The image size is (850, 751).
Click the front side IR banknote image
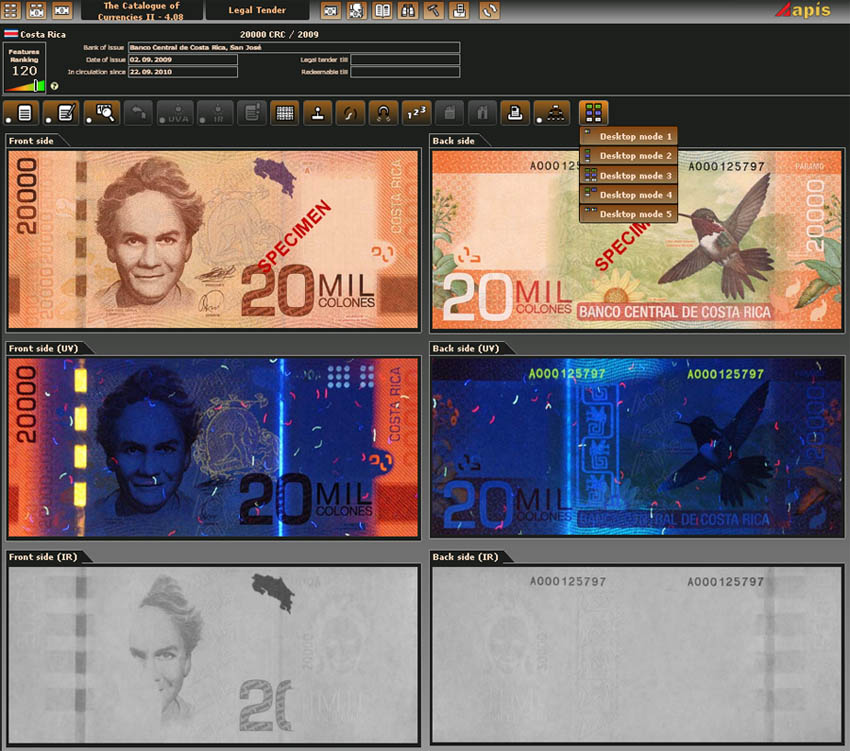tap(213, 654)
